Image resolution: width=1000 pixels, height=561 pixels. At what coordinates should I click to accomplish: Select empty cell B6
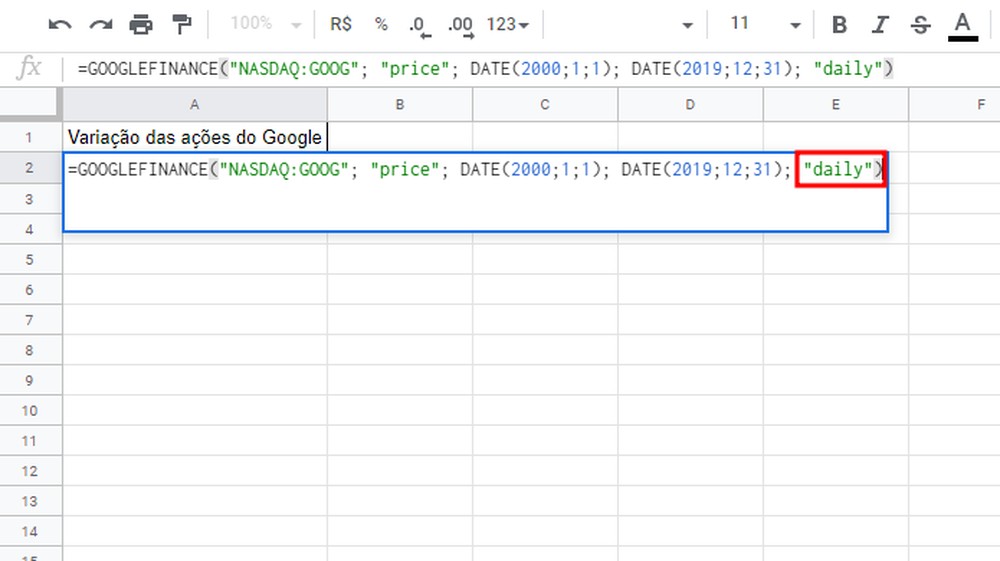400,289
